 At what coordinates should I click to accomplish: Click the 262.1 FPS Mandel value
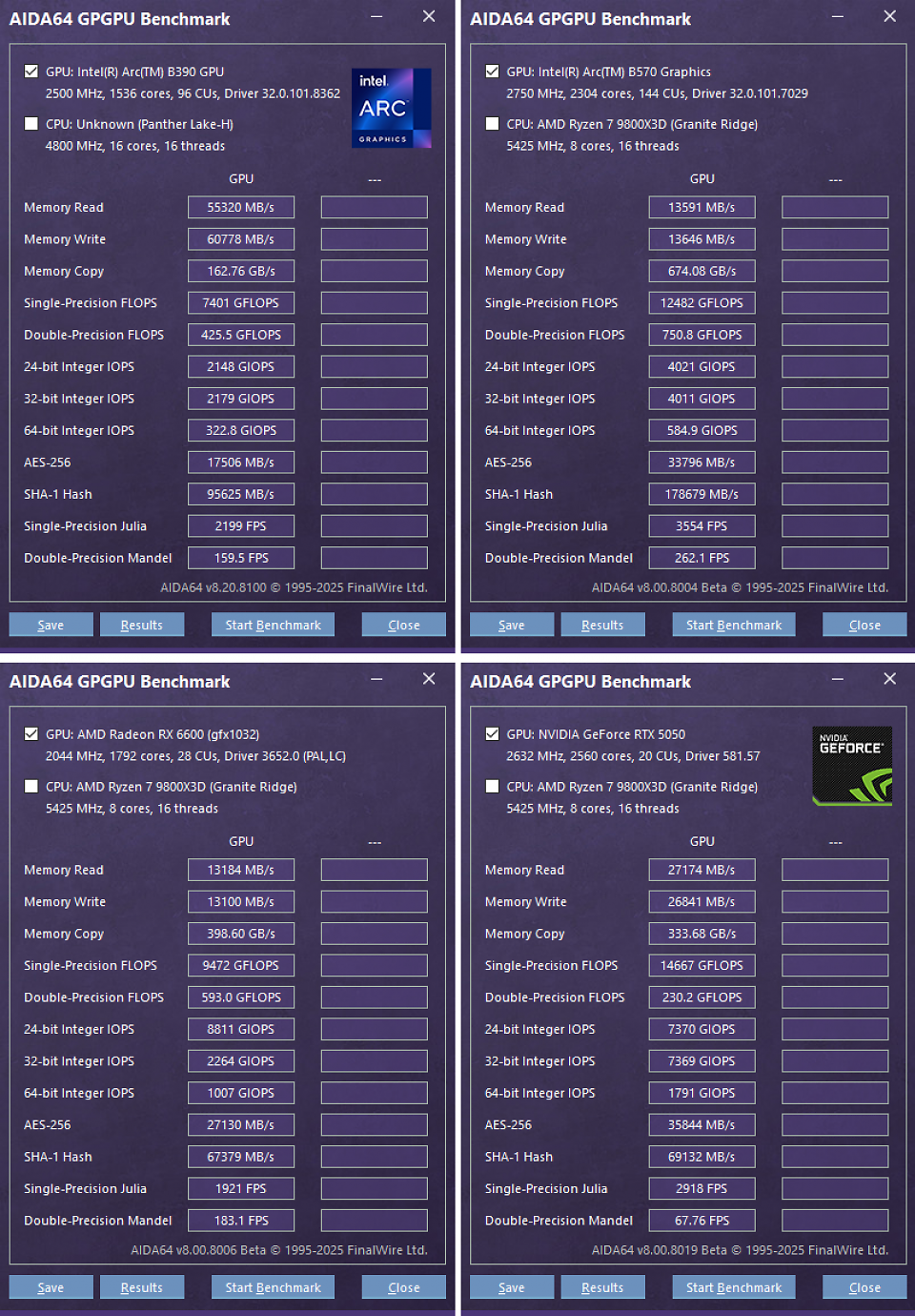(702, 558)
